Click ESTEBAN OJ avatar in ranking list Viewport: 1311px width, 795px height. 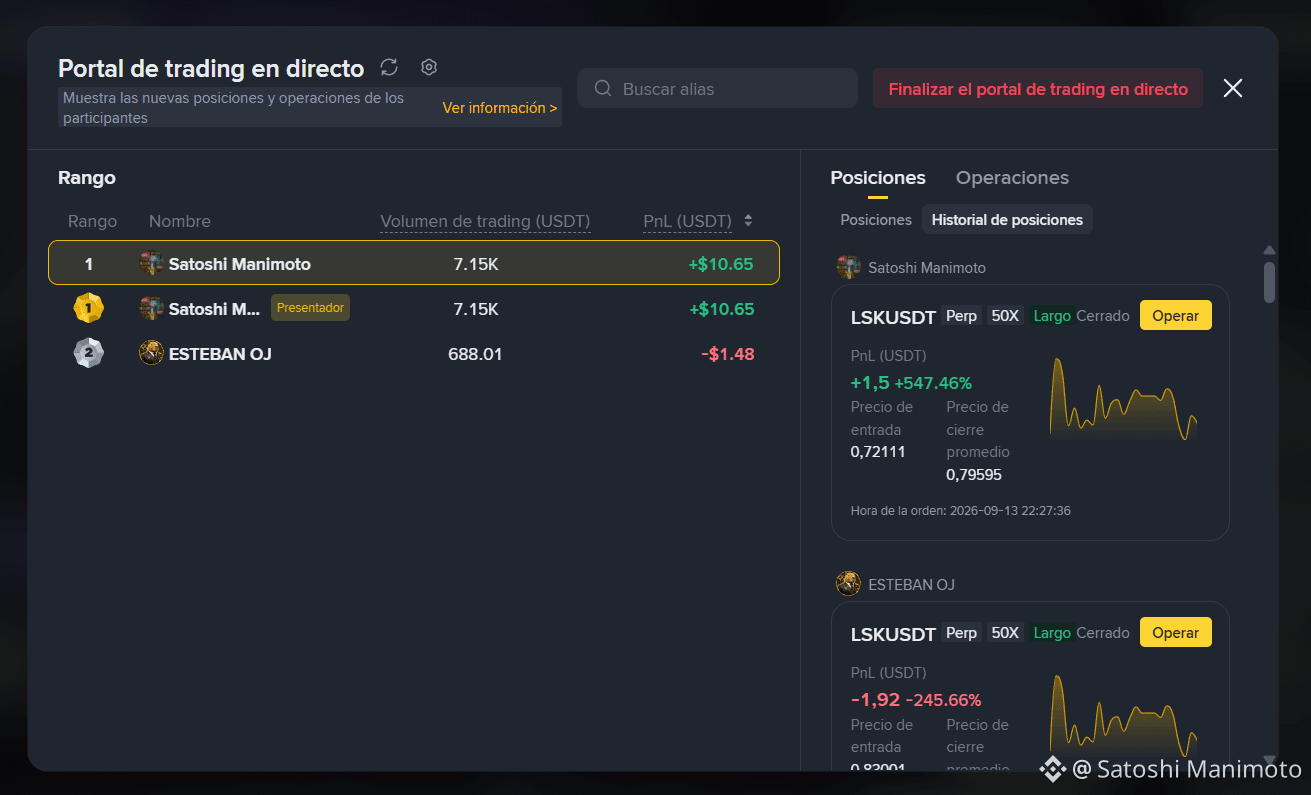[x=151, y=354]
